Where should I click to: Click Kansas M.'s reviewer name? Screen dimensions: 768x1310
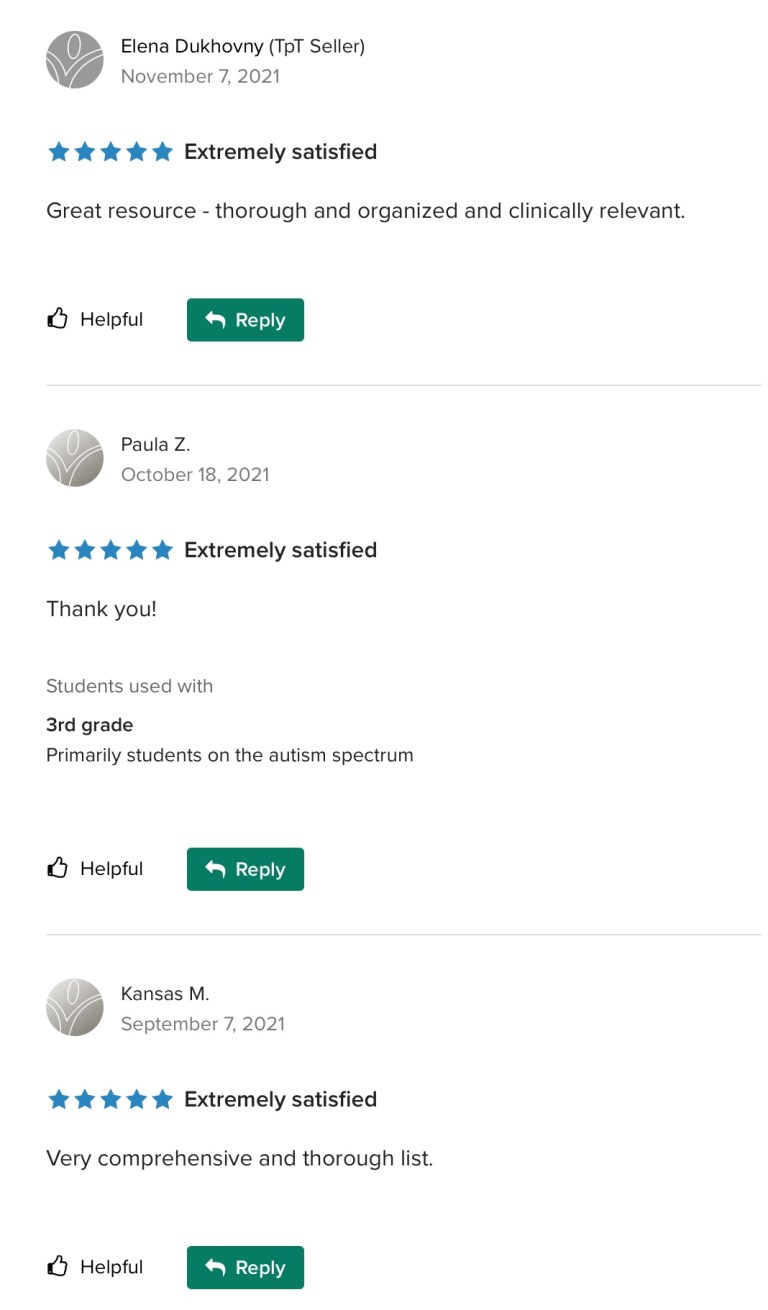point(165,993)
